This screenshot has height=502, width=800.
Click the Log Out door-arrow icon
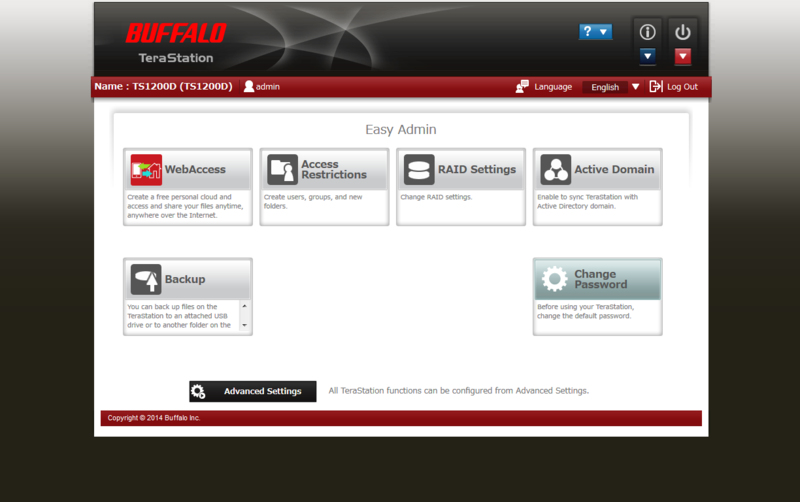tap(656, 86)
